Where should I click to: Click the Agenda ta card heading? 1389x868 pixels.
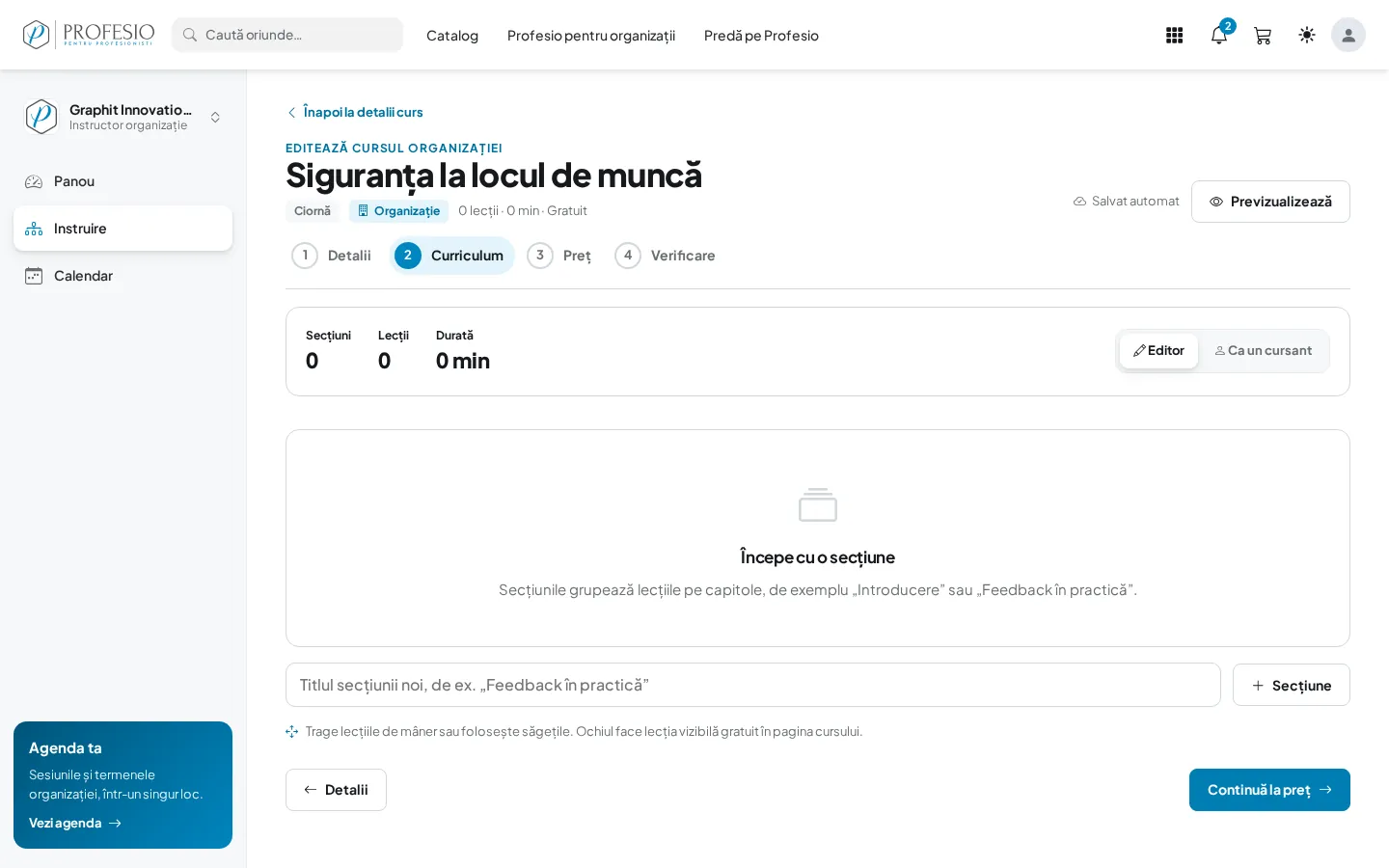(66, 748)
